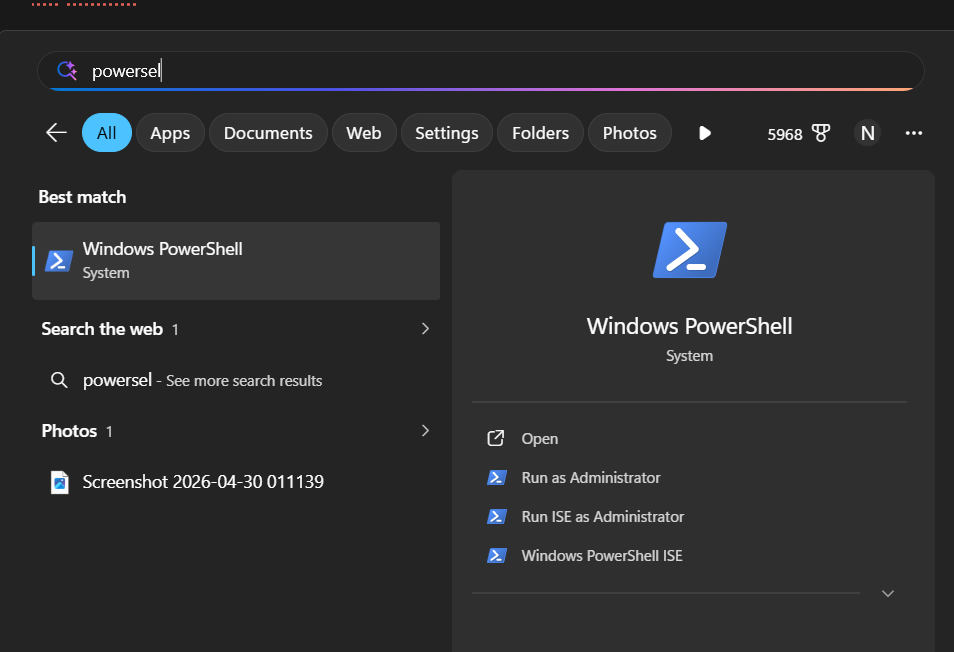Open the N account avatar

[x=867, y=133]
